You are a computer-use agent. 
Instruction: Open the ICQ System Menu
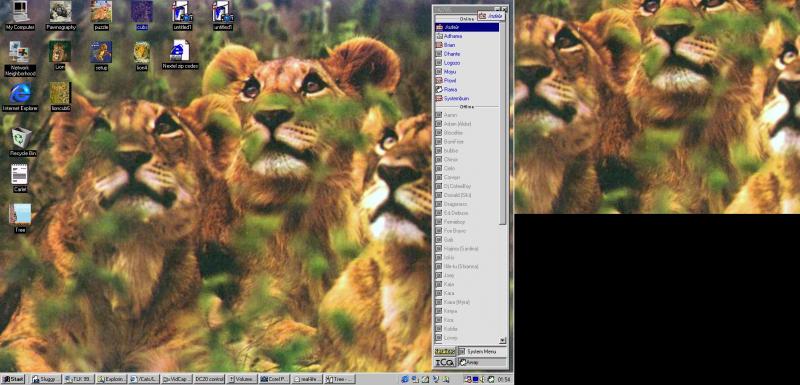click(482, 351)
